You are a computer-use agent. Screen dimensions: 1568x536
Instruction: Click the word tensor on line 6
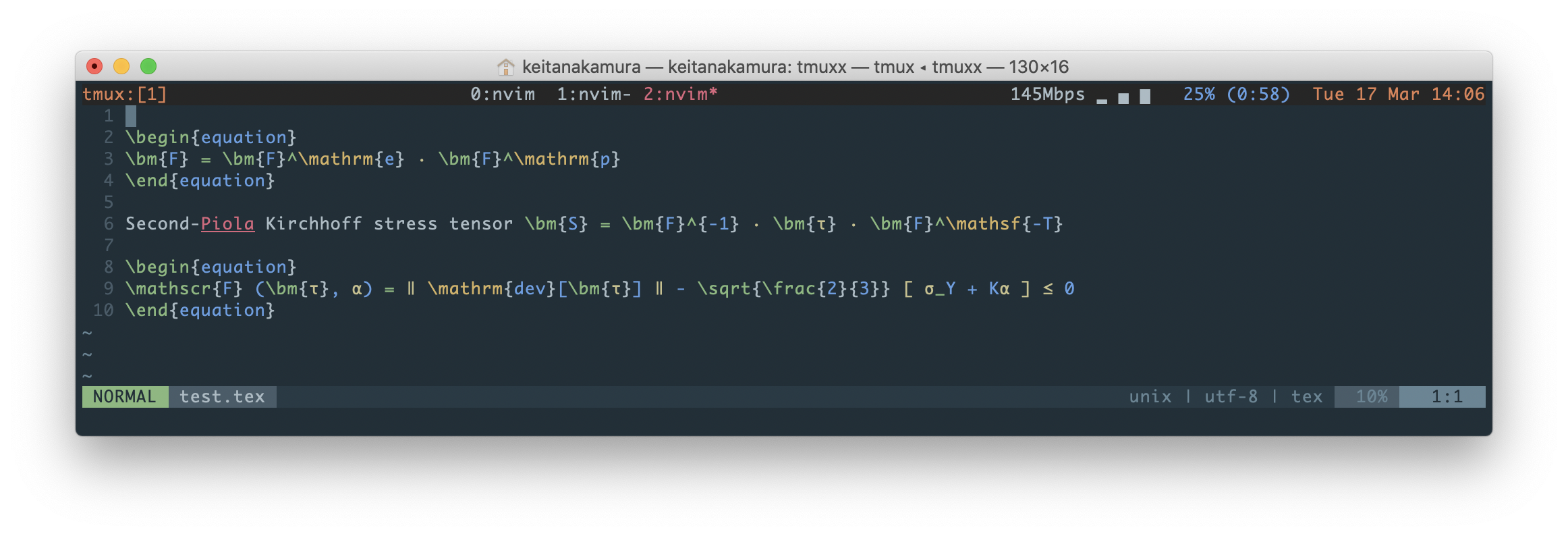[x=481, y=223]
